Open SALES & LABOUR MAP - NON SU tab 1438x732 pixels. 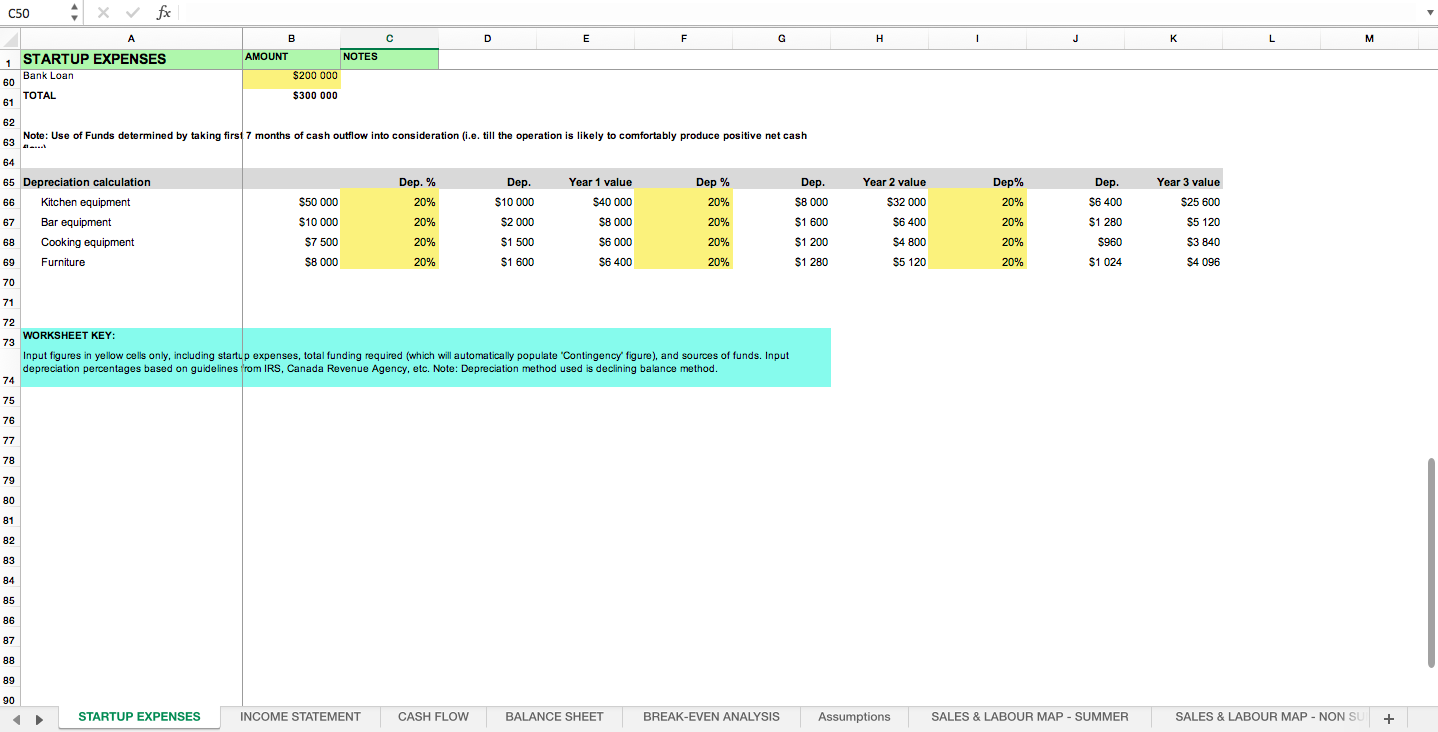click(x=1269, y=717)
